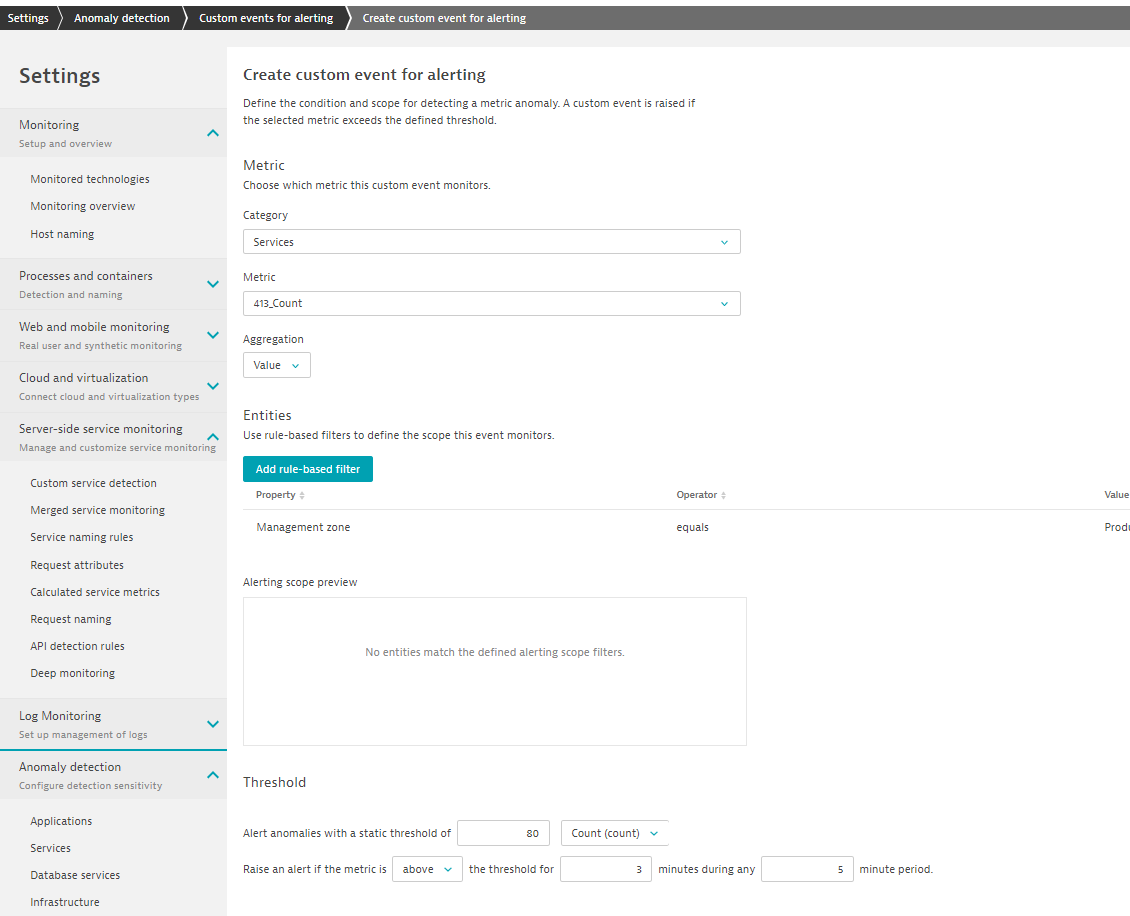
Task: Go to Anomaly detection breadcrumb
Action: [121, 18]
